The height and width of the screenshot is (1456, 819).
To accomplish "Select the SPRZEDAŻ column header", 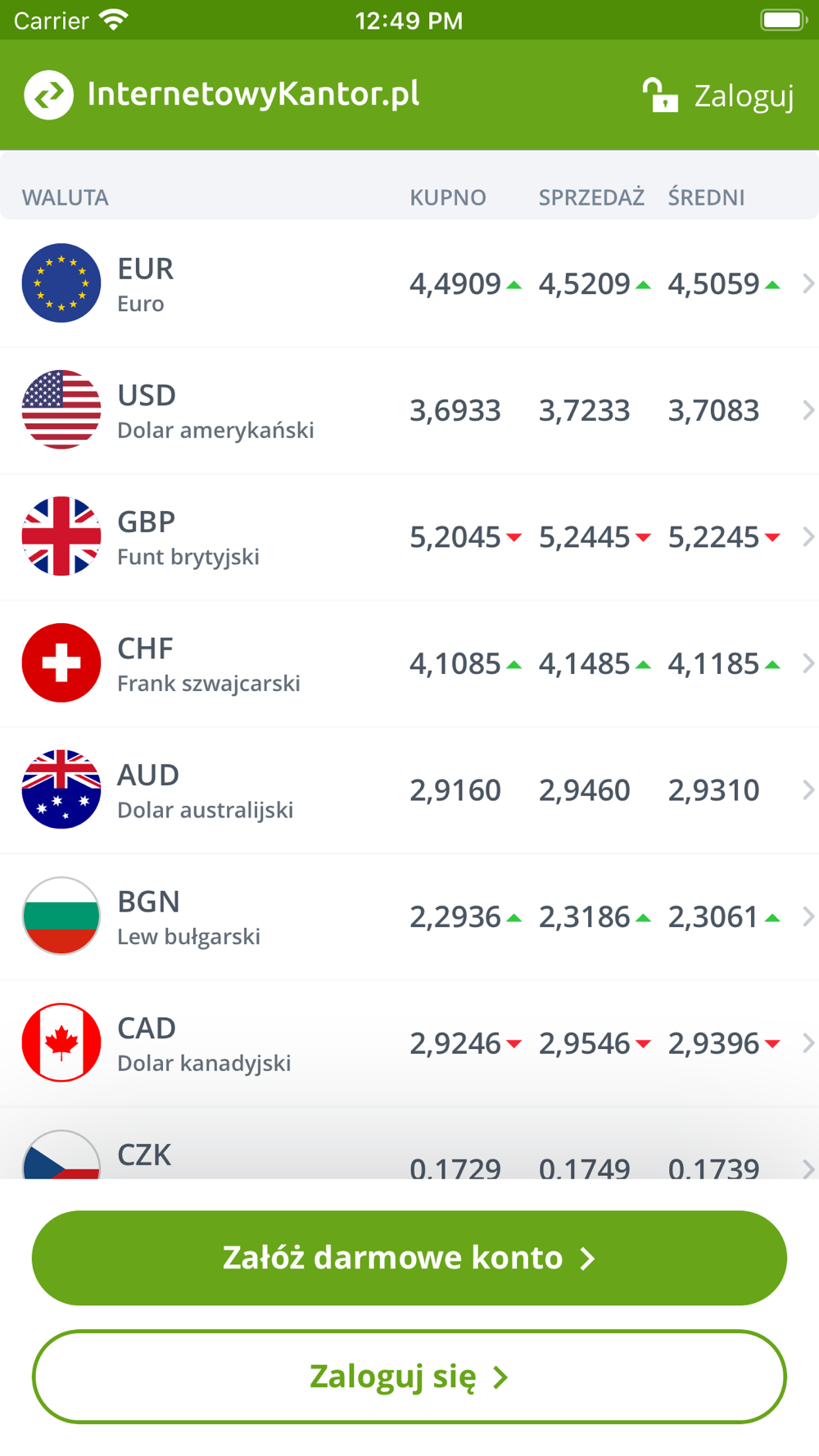I will pos(591,197).
